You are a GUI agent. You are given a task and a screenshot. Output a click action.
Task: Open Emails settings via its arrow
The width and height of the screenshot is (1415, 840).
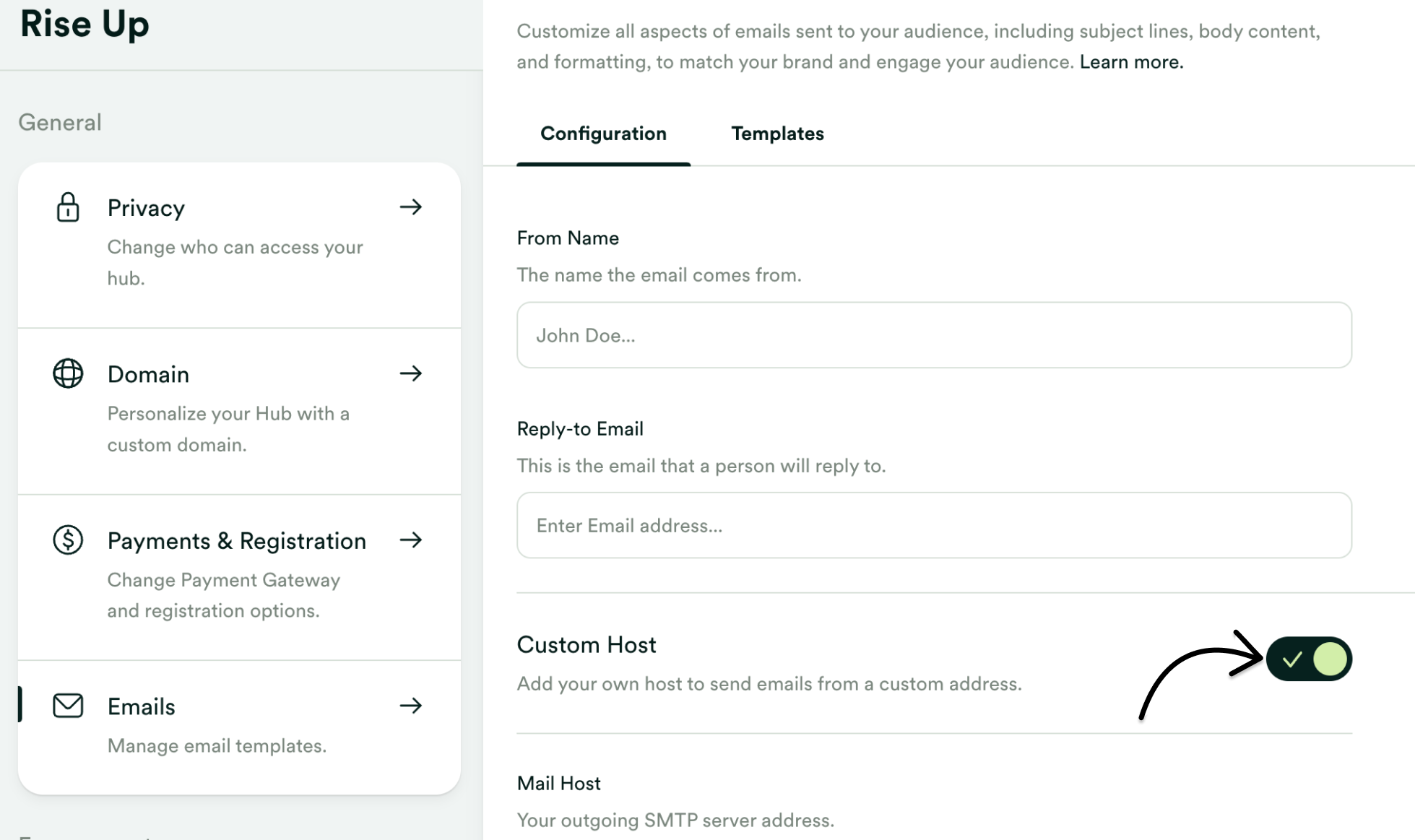[410, 706]
